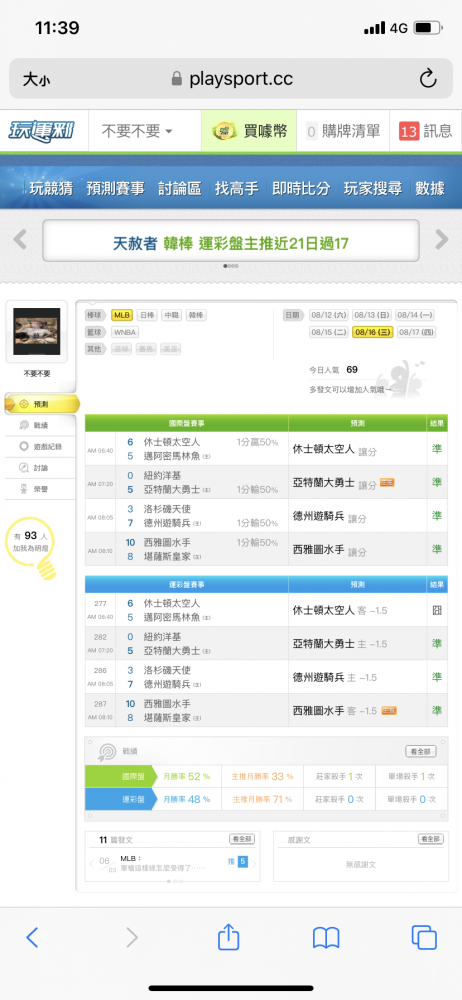Click the 運彩盤 win-rate label
This screenshot has height=1000, width=462.
[x=119, y=798]
